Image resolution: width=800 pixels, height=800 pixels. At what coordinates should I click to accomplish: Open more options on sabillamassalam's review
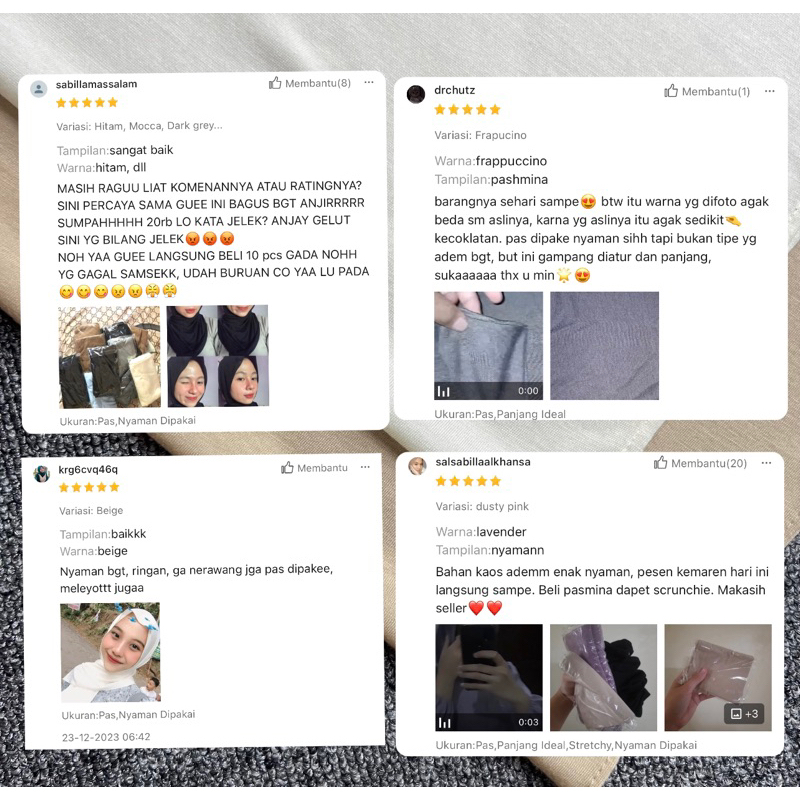pyautogui.click(x=369, y=82)
